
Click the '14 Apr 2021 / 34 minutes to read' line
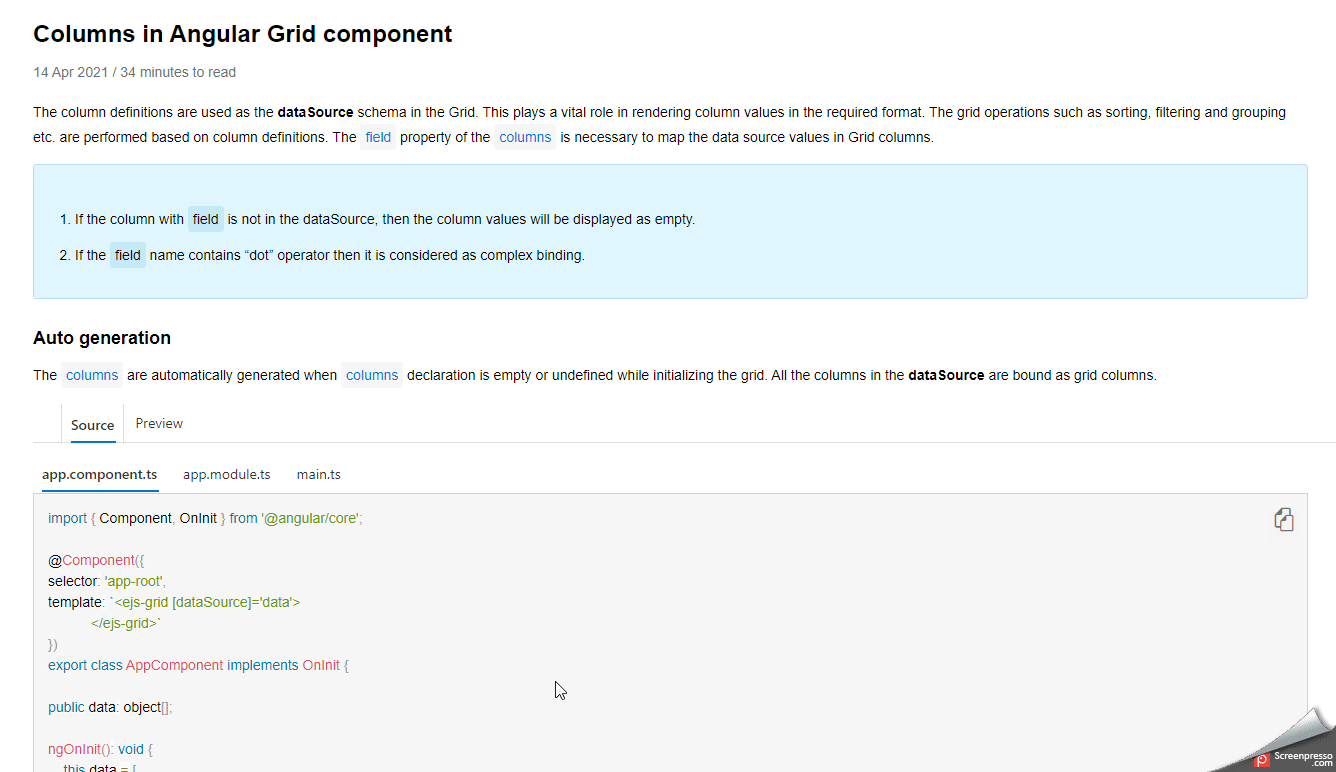(135, 72)
